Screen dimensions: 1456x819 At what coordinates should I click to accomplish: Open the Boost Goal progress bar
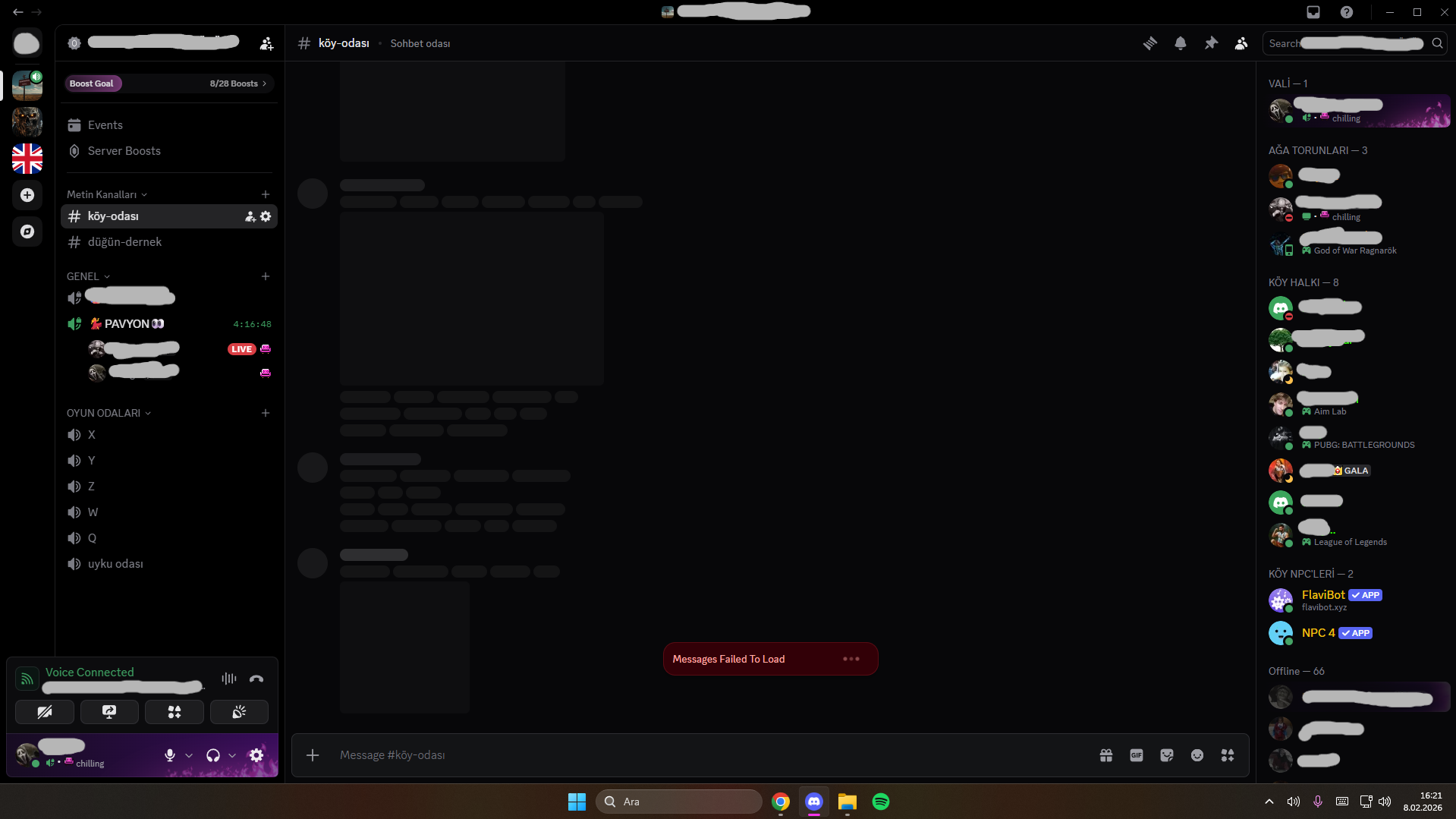click(169, 83)
